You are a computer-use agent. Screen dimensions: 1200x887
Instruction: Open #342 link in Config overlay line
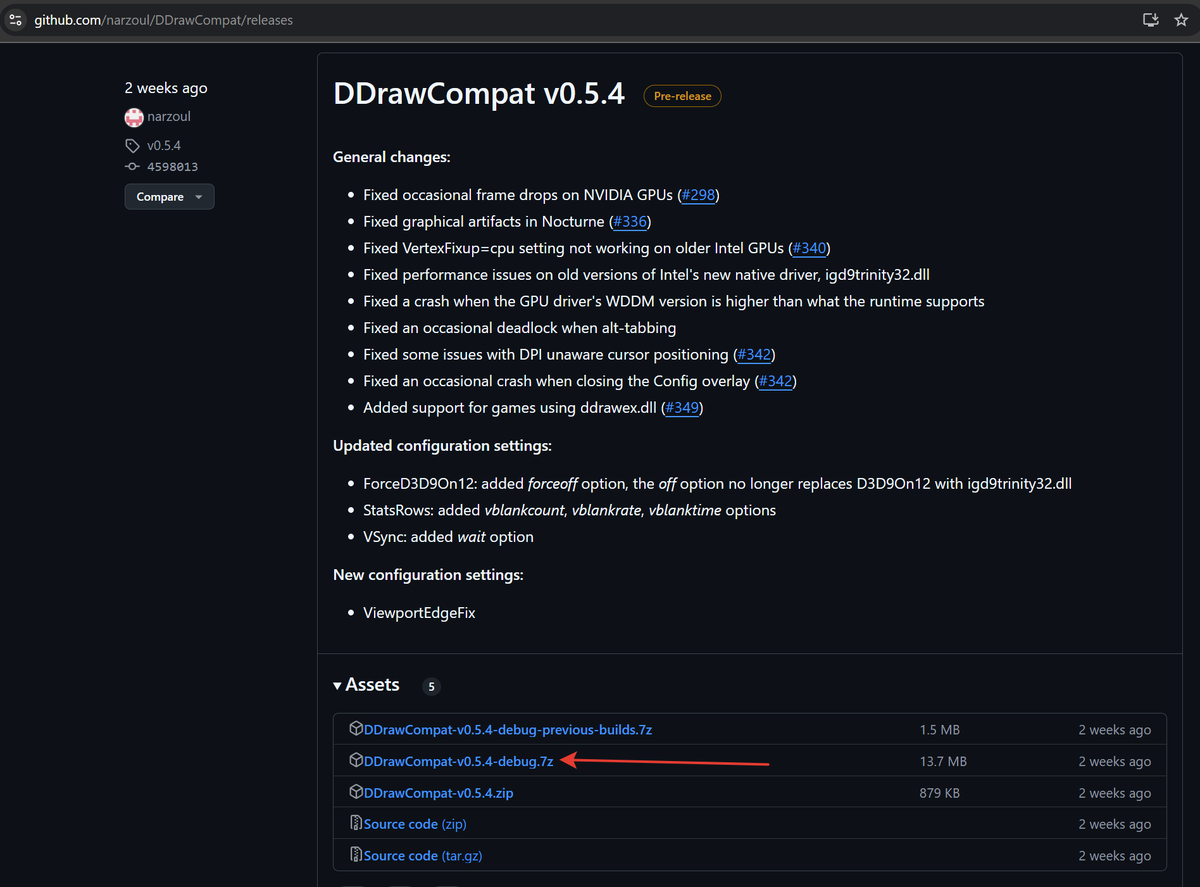coord(776,381)
